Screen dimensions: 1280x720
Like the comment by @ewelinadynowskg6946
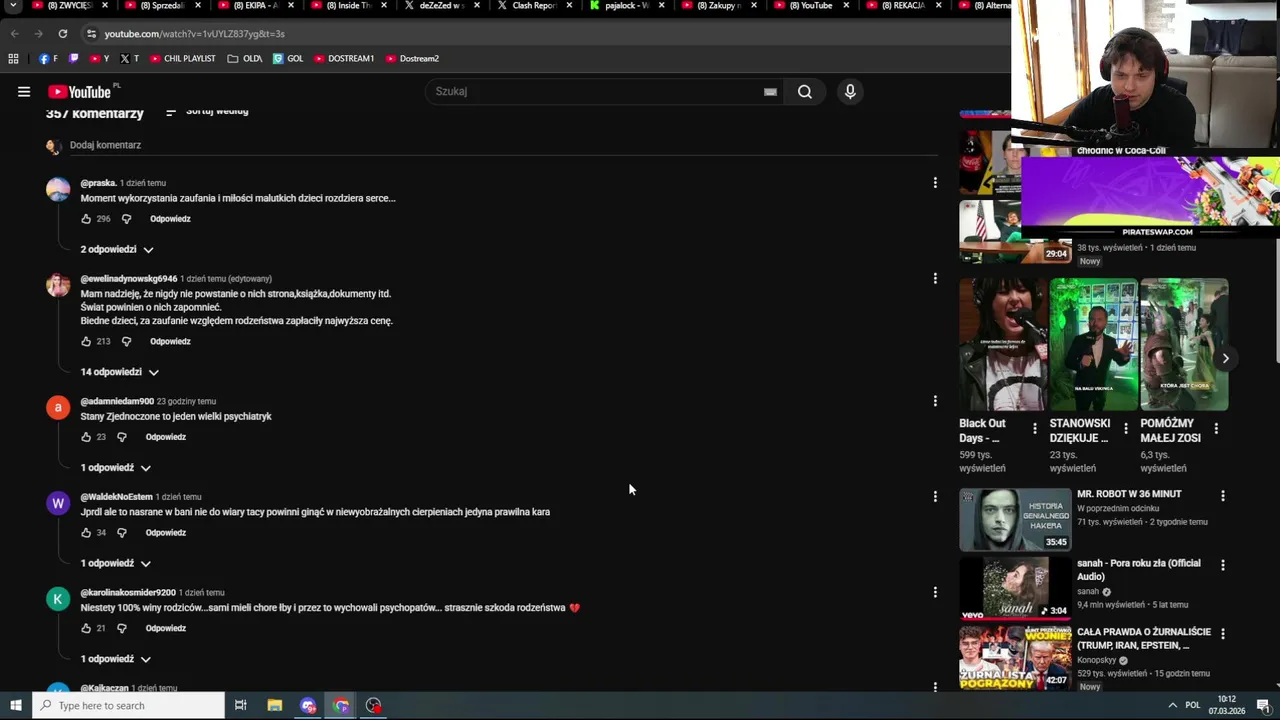point(86,342)
